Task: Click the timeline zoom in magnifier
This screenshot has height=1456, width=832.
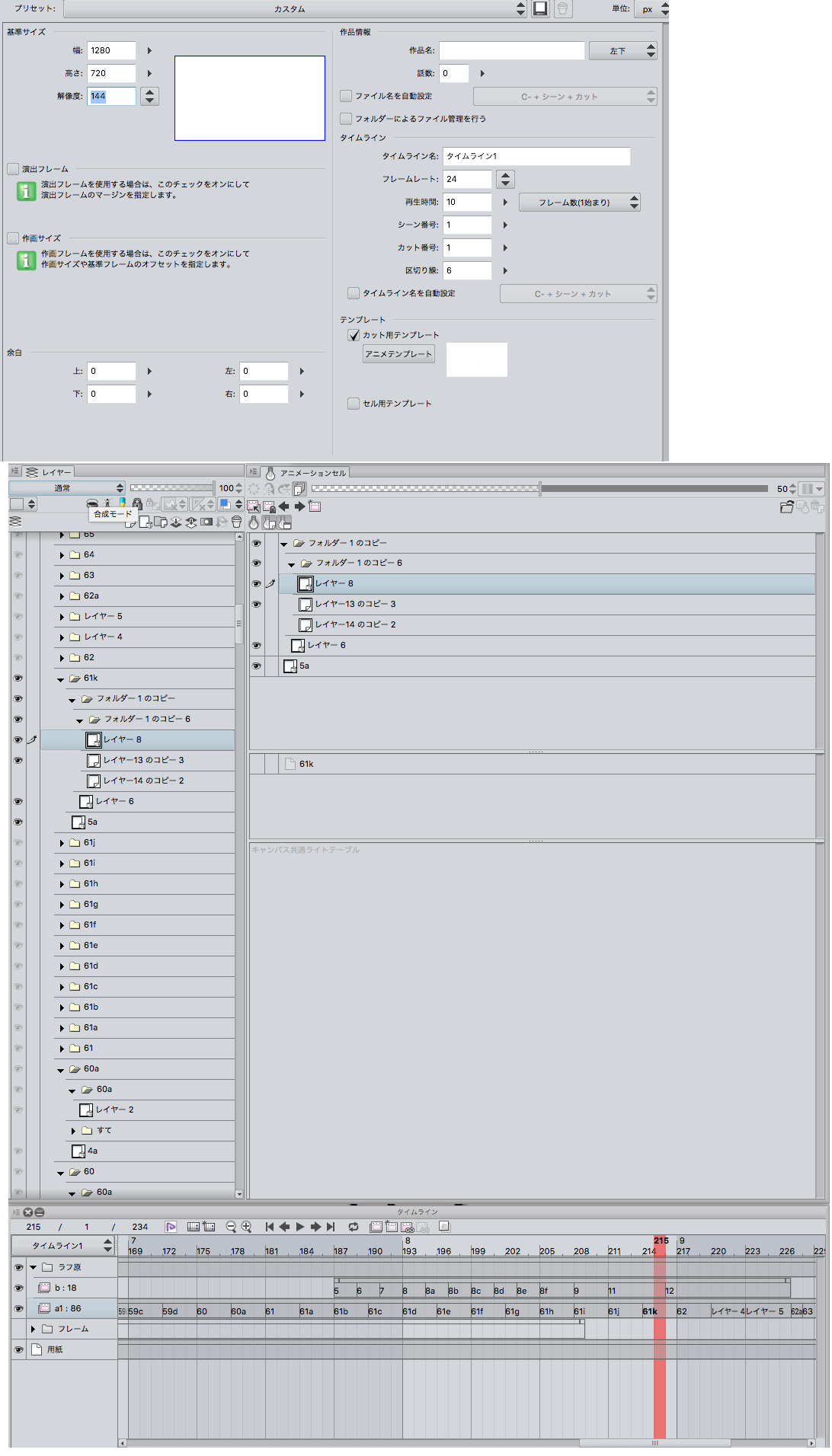Action: coord(247,1227)
